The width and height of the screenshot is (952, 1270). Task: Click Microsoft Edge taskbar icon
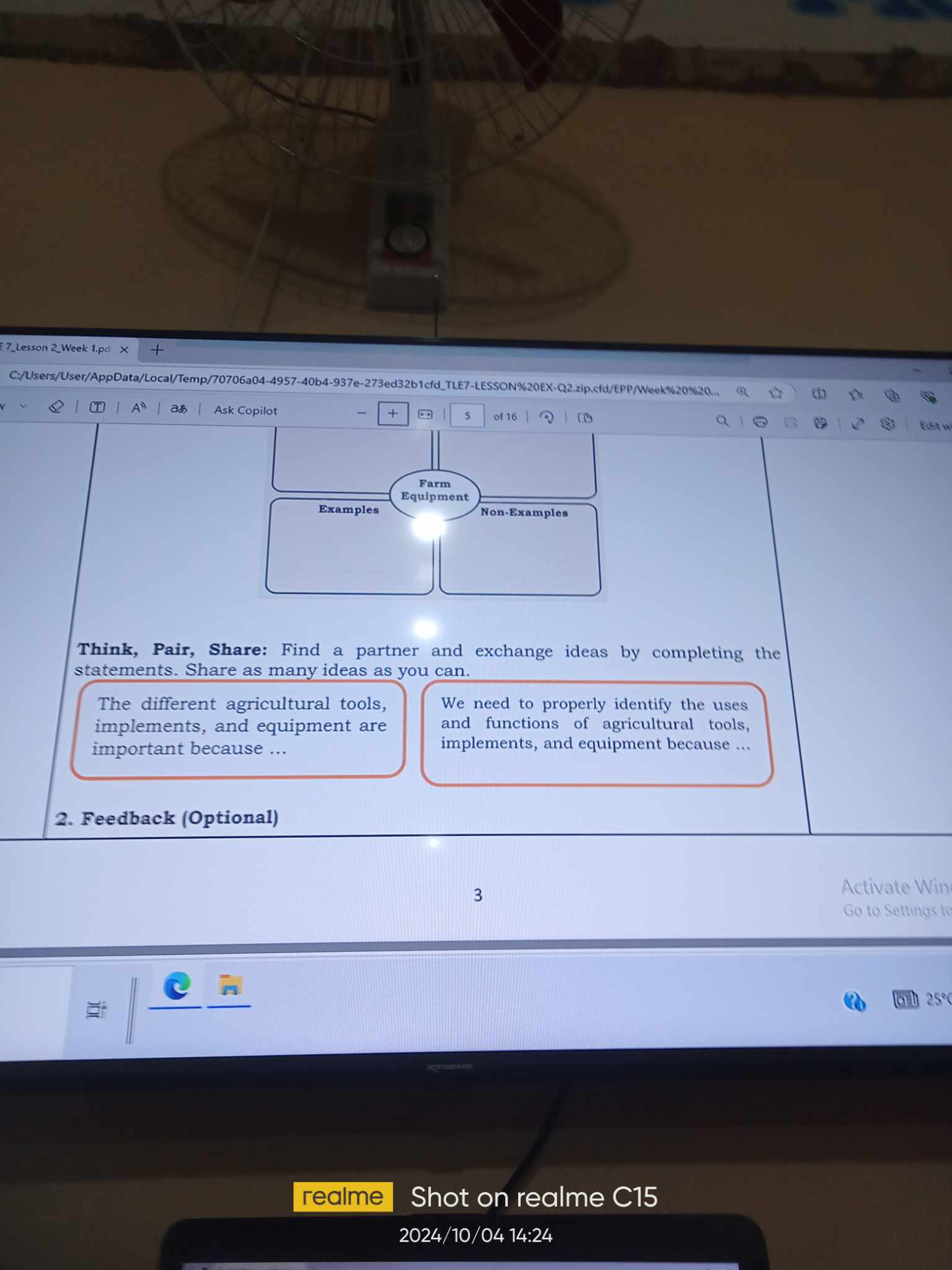176,985
